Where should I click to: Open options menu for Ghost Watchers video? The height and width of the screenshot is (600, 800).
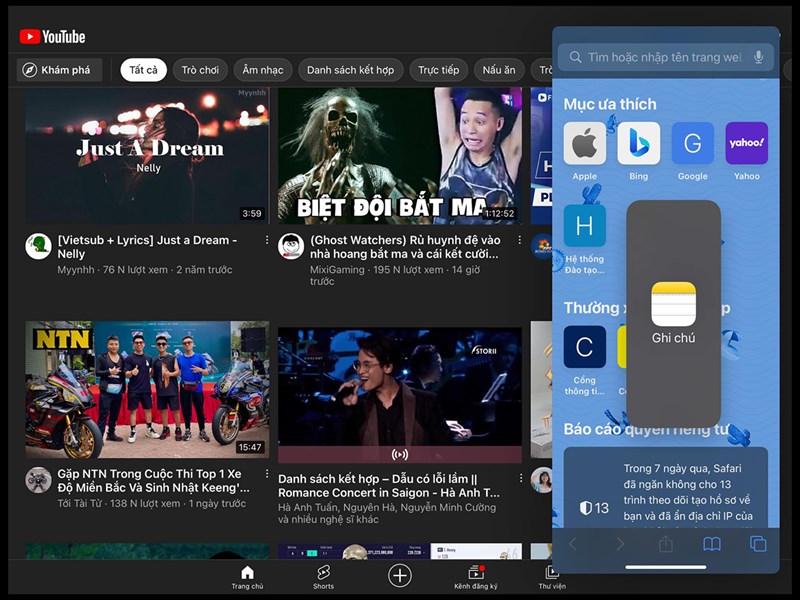point(519,241)
